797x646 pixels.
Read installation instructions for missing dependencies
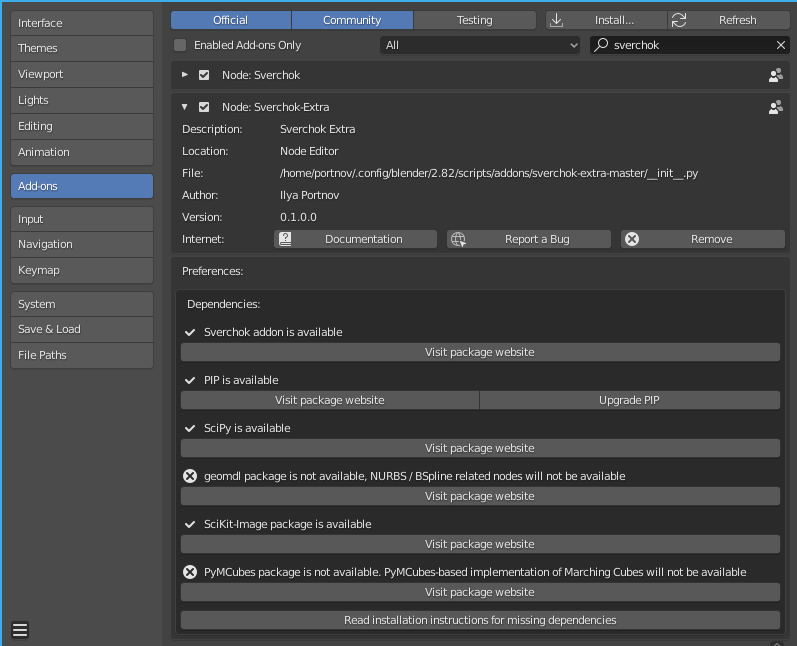tap(480, 620)
